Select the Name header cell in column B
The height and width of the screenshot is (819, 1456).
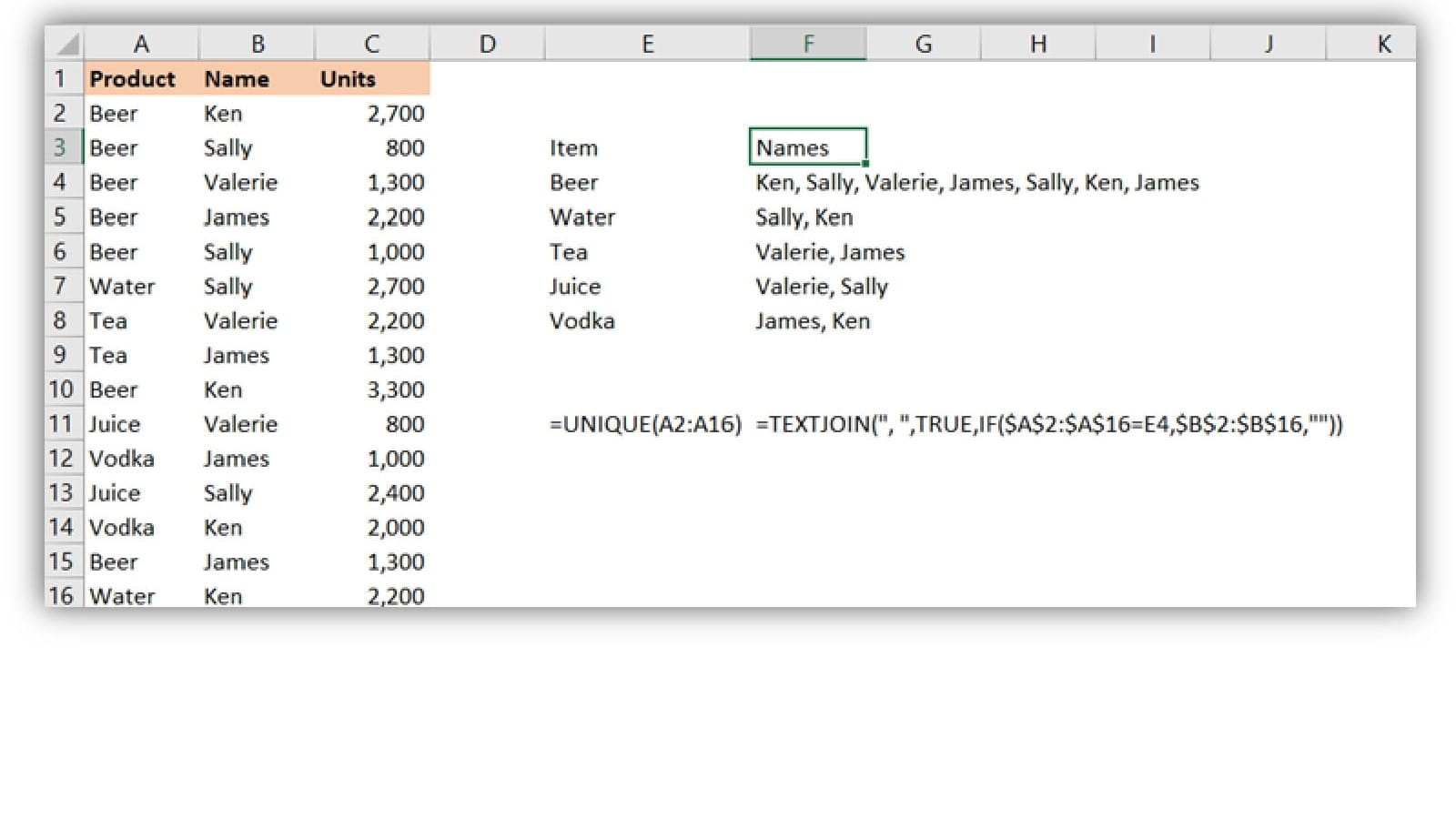237,79
